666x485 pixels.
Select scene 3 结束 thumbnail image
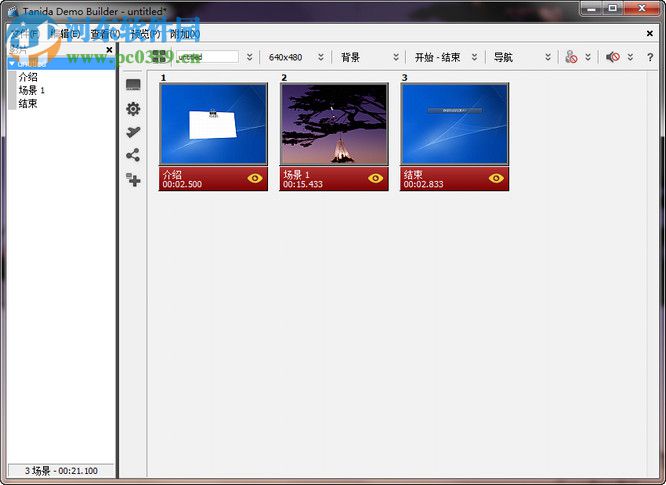coord(454,124)
